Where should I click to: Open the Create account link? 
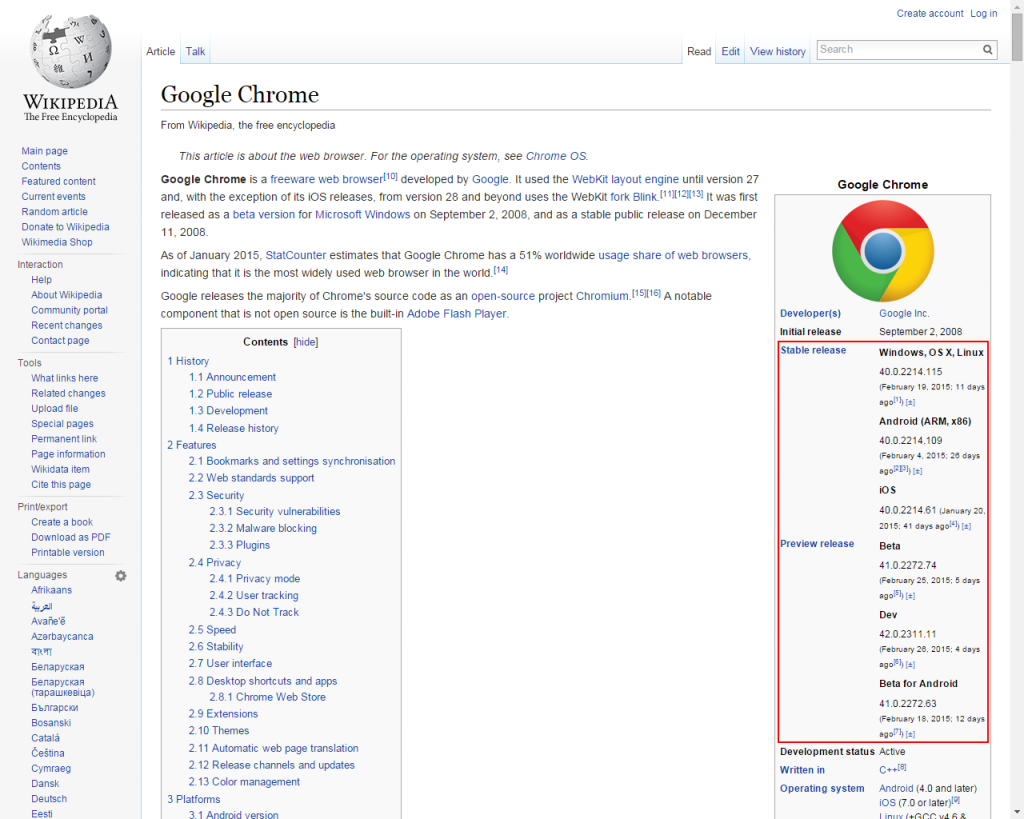point(929,13)
